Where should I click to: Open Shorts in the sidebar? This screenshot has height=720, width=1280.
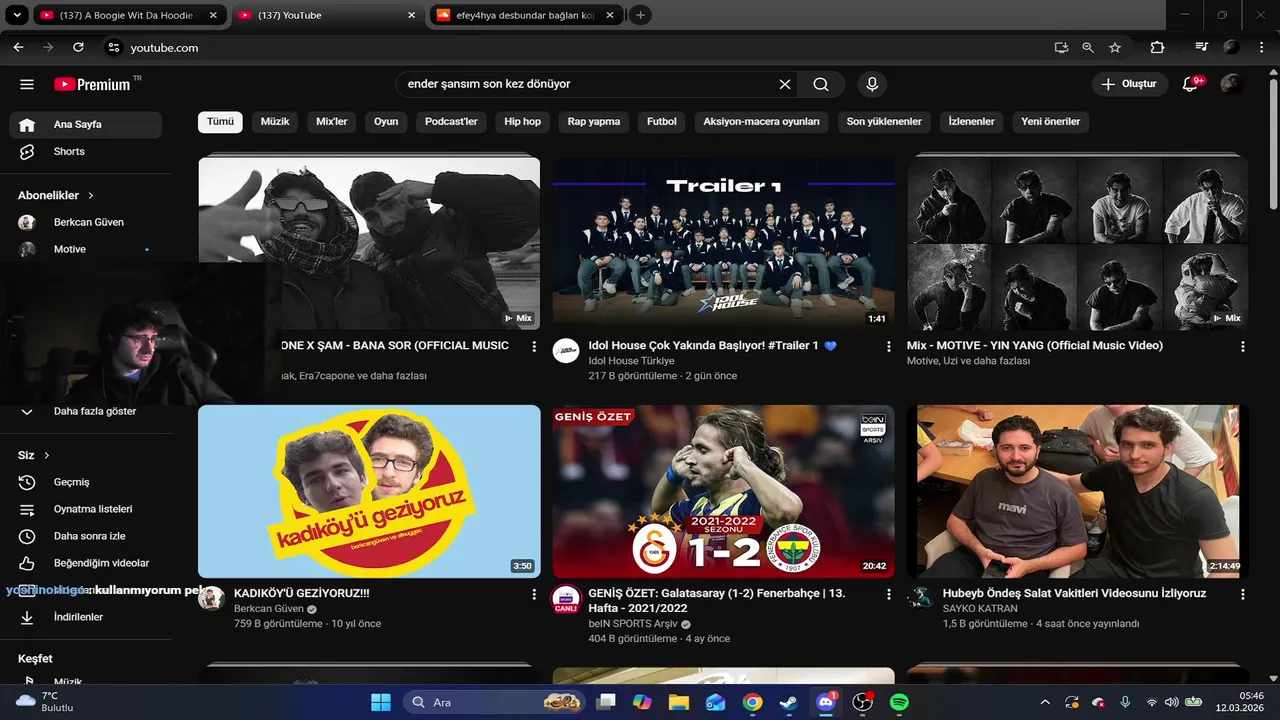(85, 152)
